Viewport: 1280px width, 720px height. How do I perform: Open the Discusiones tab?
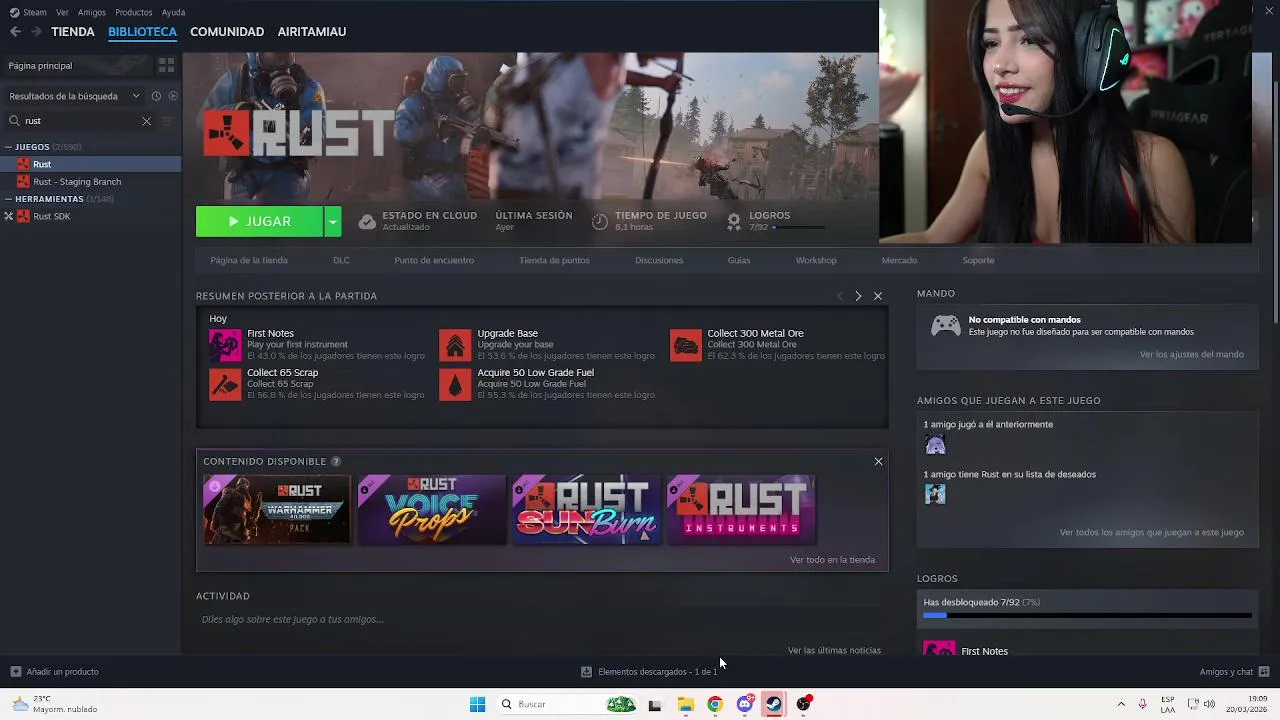coord(659,260)
